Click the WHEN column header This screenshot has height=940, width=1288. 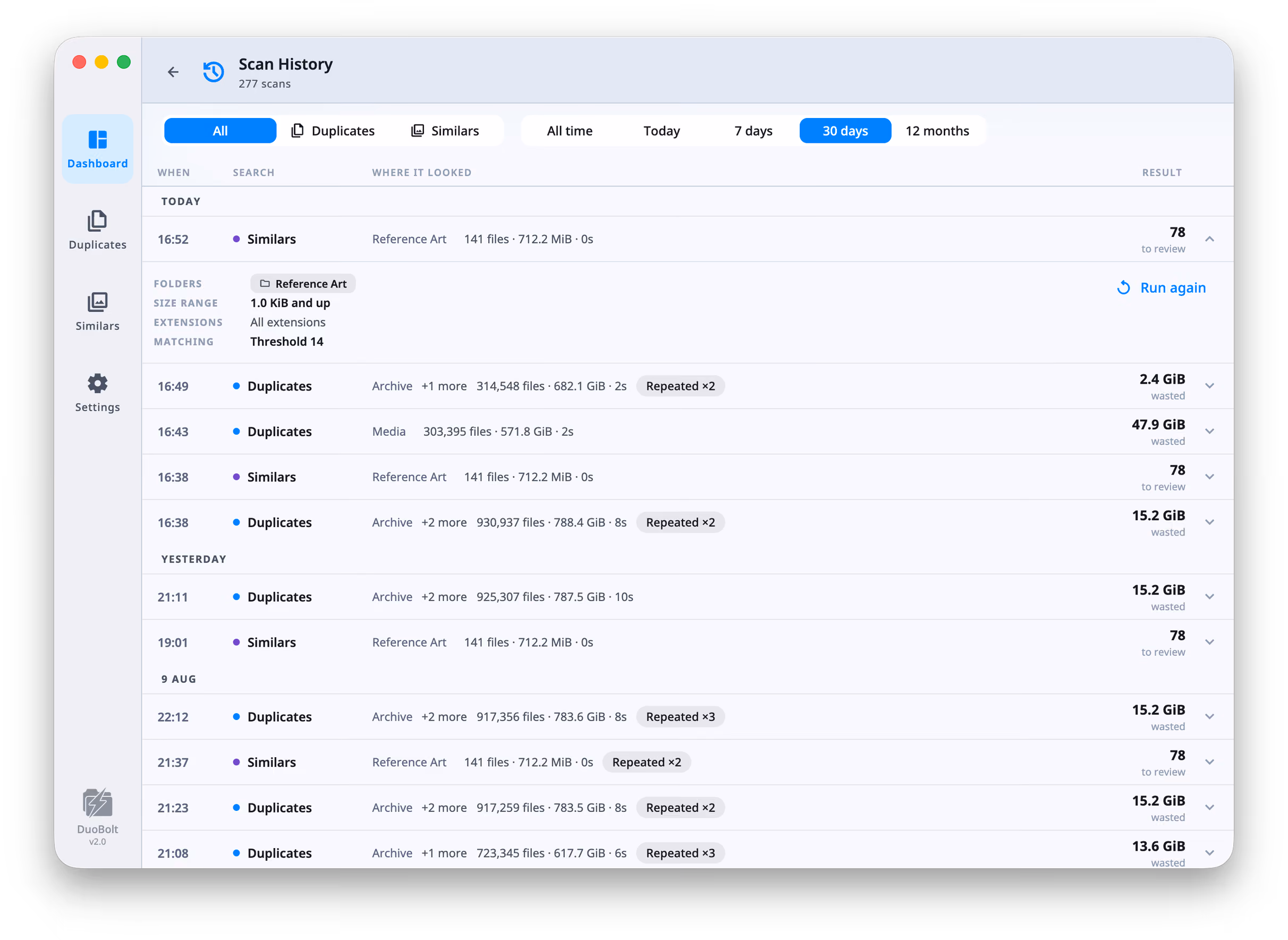174,172
